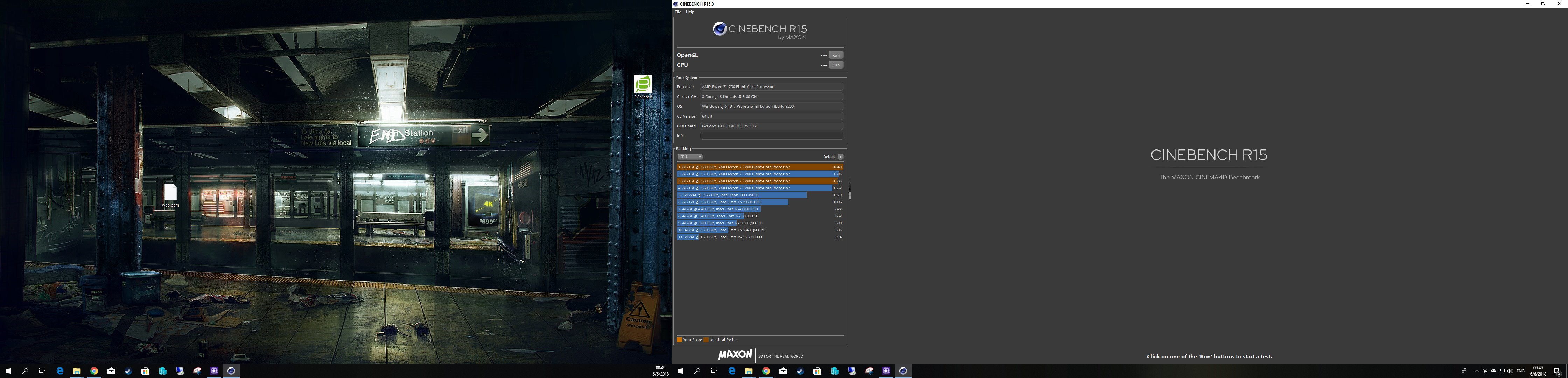1568x378 pixels.
Task: Launch Edge from the left display taskbar
Action: (60, 371)
